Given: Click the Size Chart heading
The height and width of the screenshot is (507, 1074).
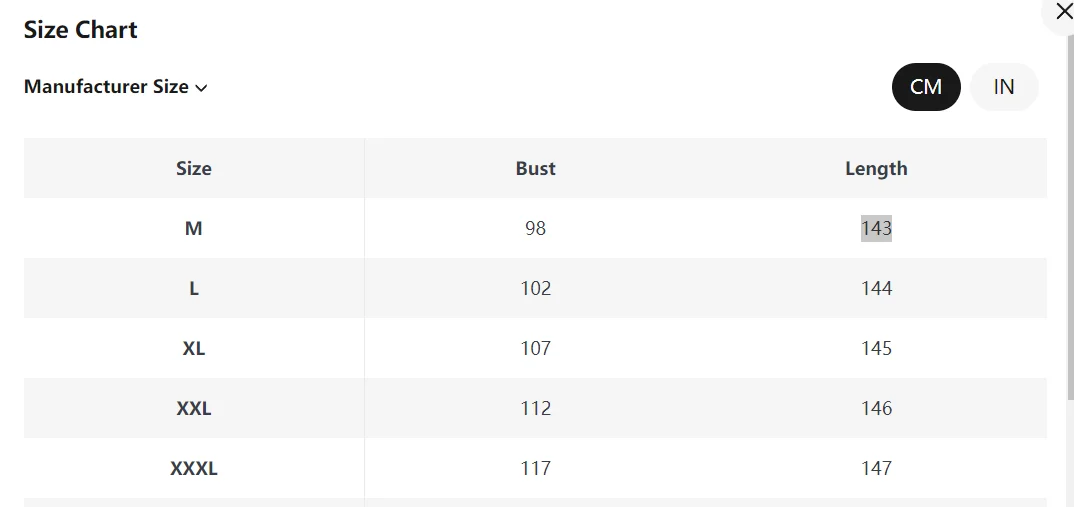Looking at the screenshot, I should tap(81, 29).
